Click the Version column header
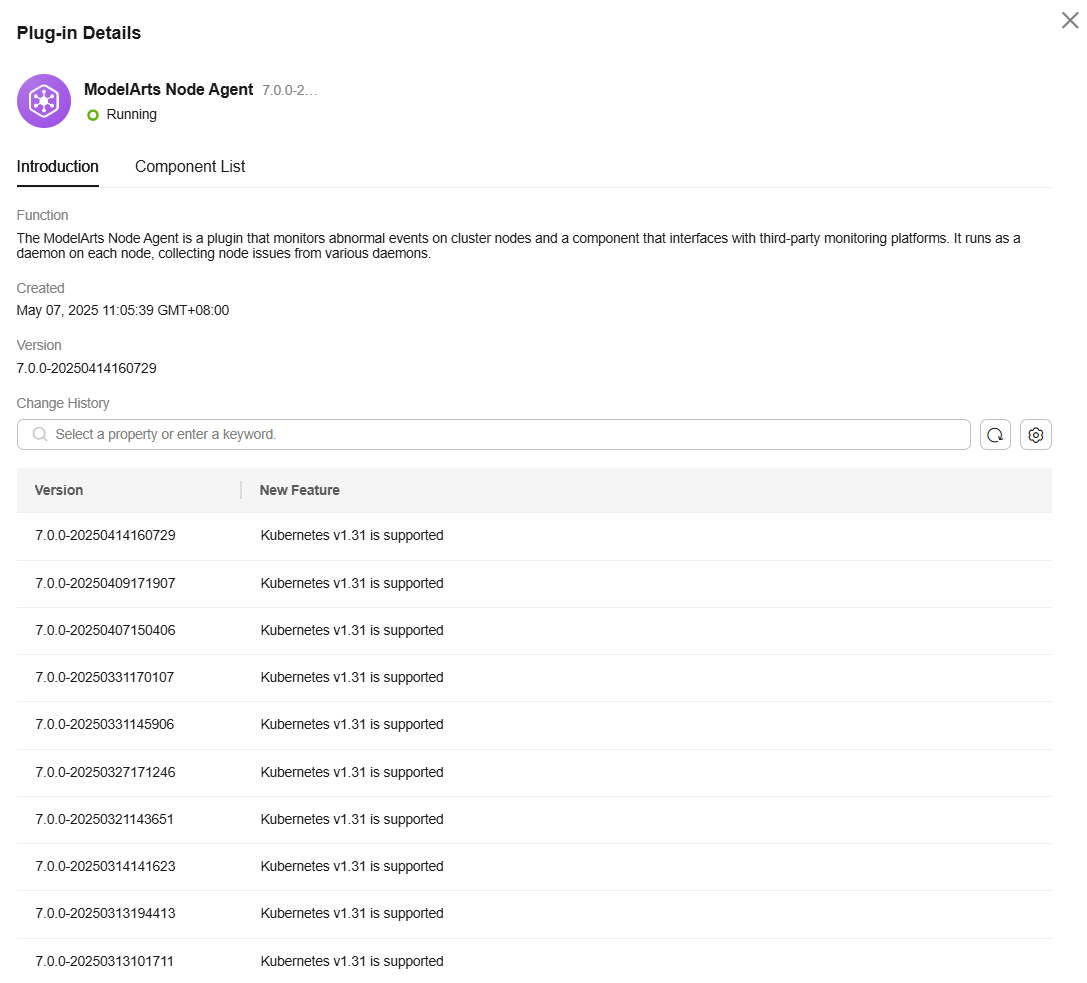Image resolution: width=1087 pixels, height=983 pixels. (x=59, y=490)
